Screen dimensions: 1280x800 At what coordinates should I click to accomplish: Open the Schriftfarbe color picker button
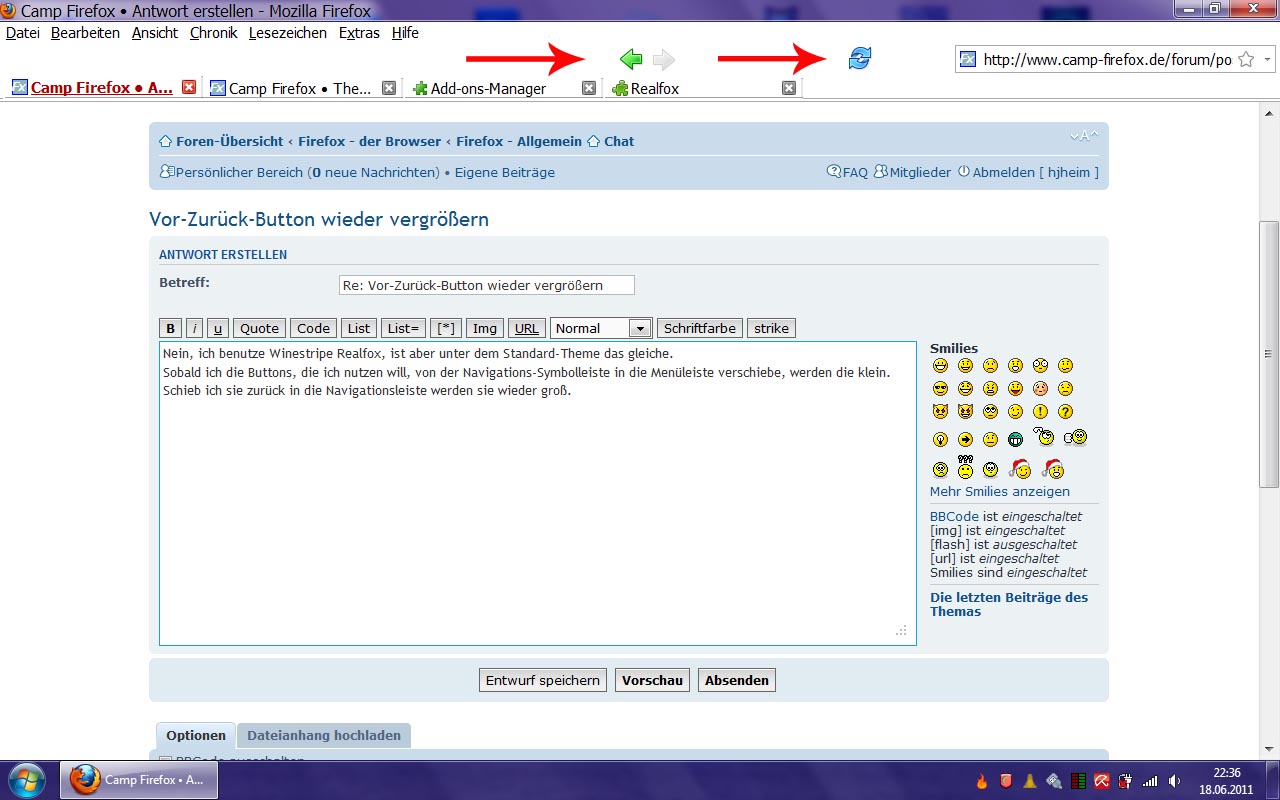pos(700,328)
